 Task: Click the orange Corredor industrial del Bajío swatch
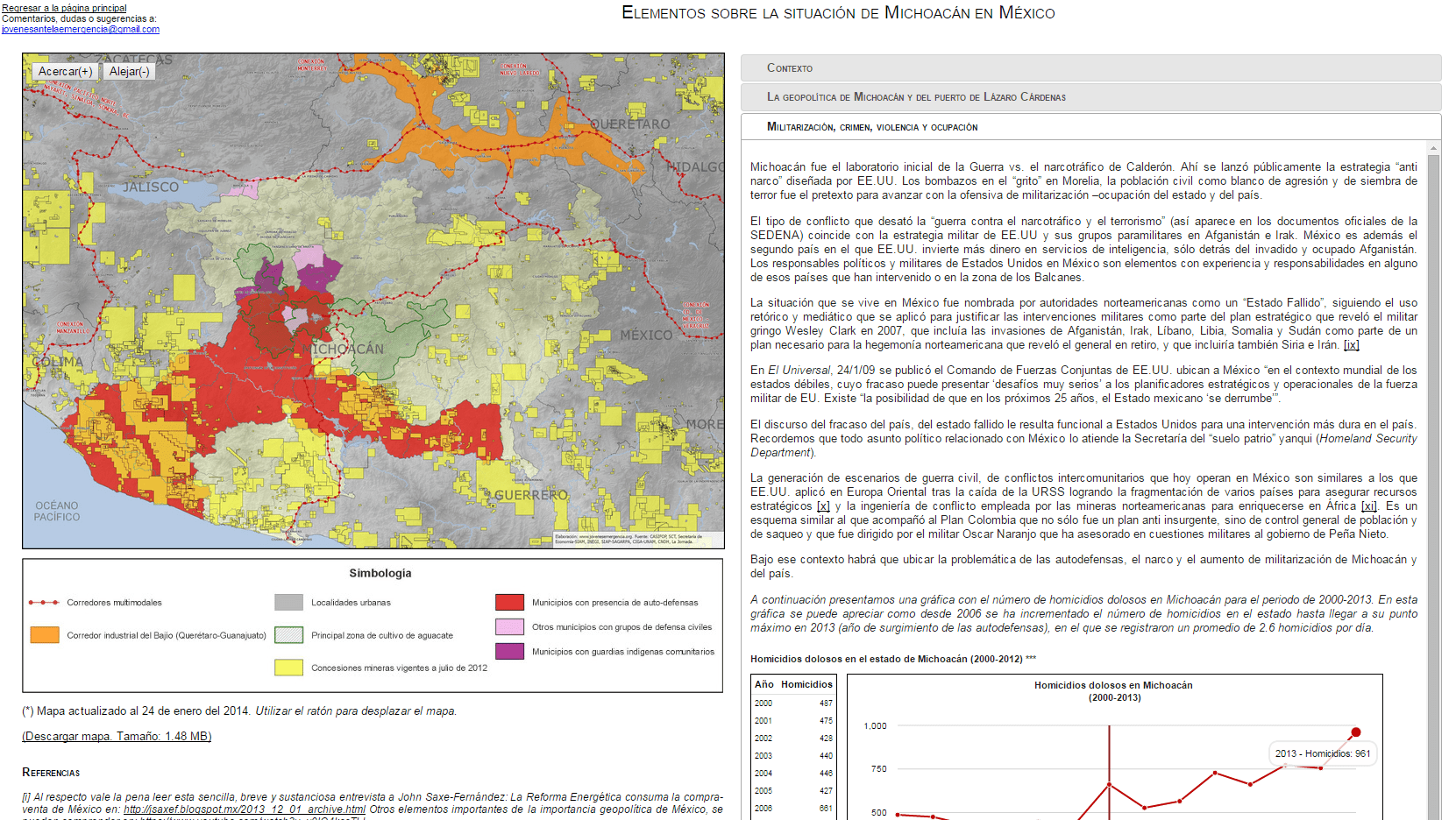pyautogui.click(x=45, y=635)
